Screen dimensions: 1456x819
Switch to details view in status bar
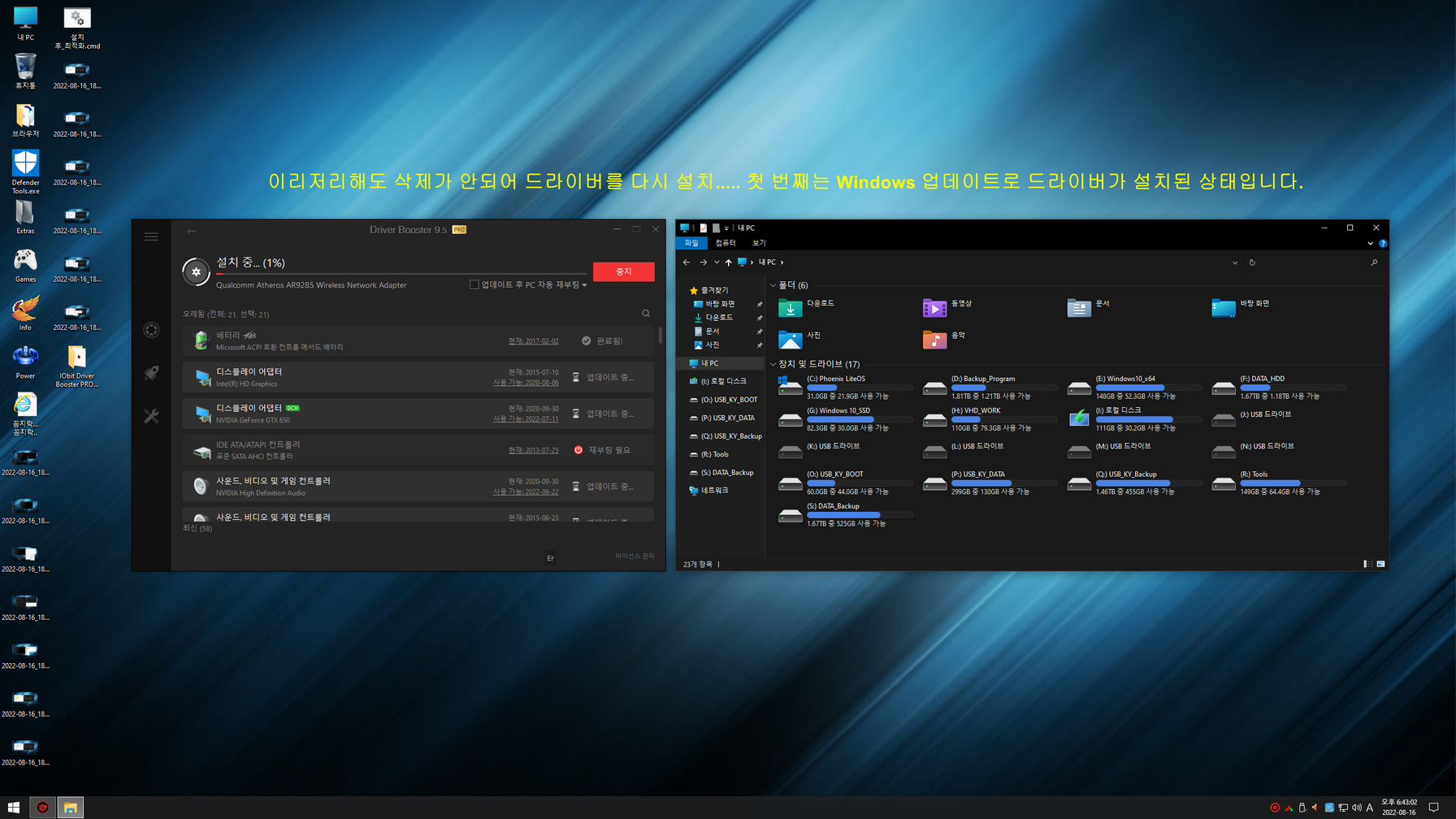(1368, 564)
